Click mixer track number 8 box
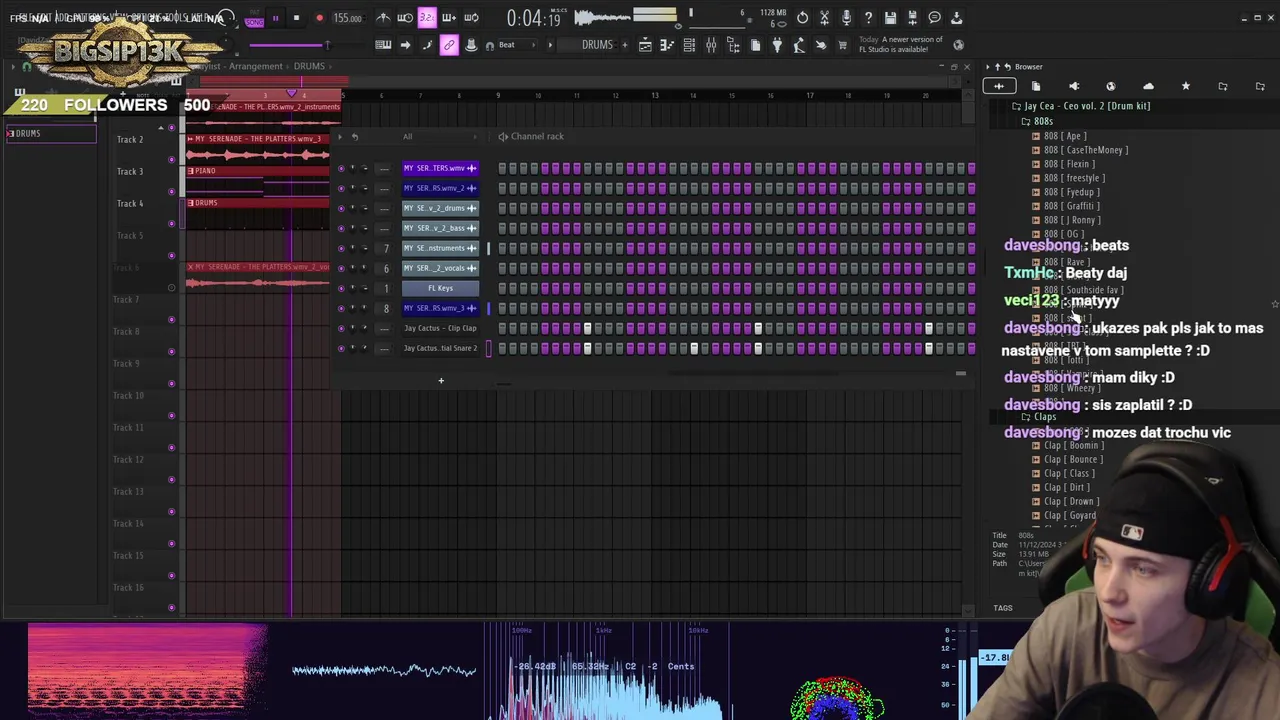The width and height of the screenshot is (1280, 720). (x=386, y=308)
